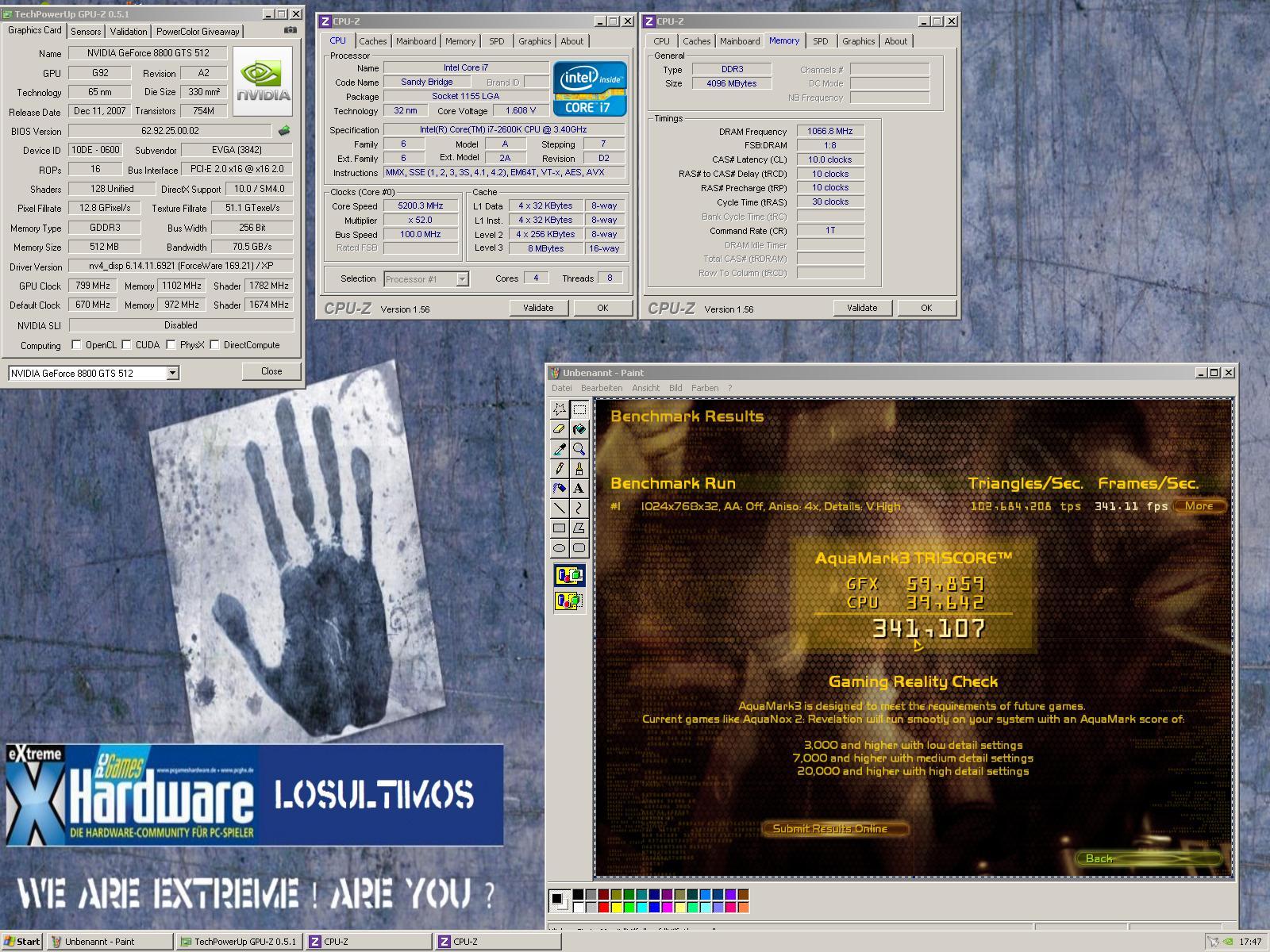The image size is (1270, 952).
Task: Click the CPU Specification field in CPU-Z
Action: [x=504, y=129]
